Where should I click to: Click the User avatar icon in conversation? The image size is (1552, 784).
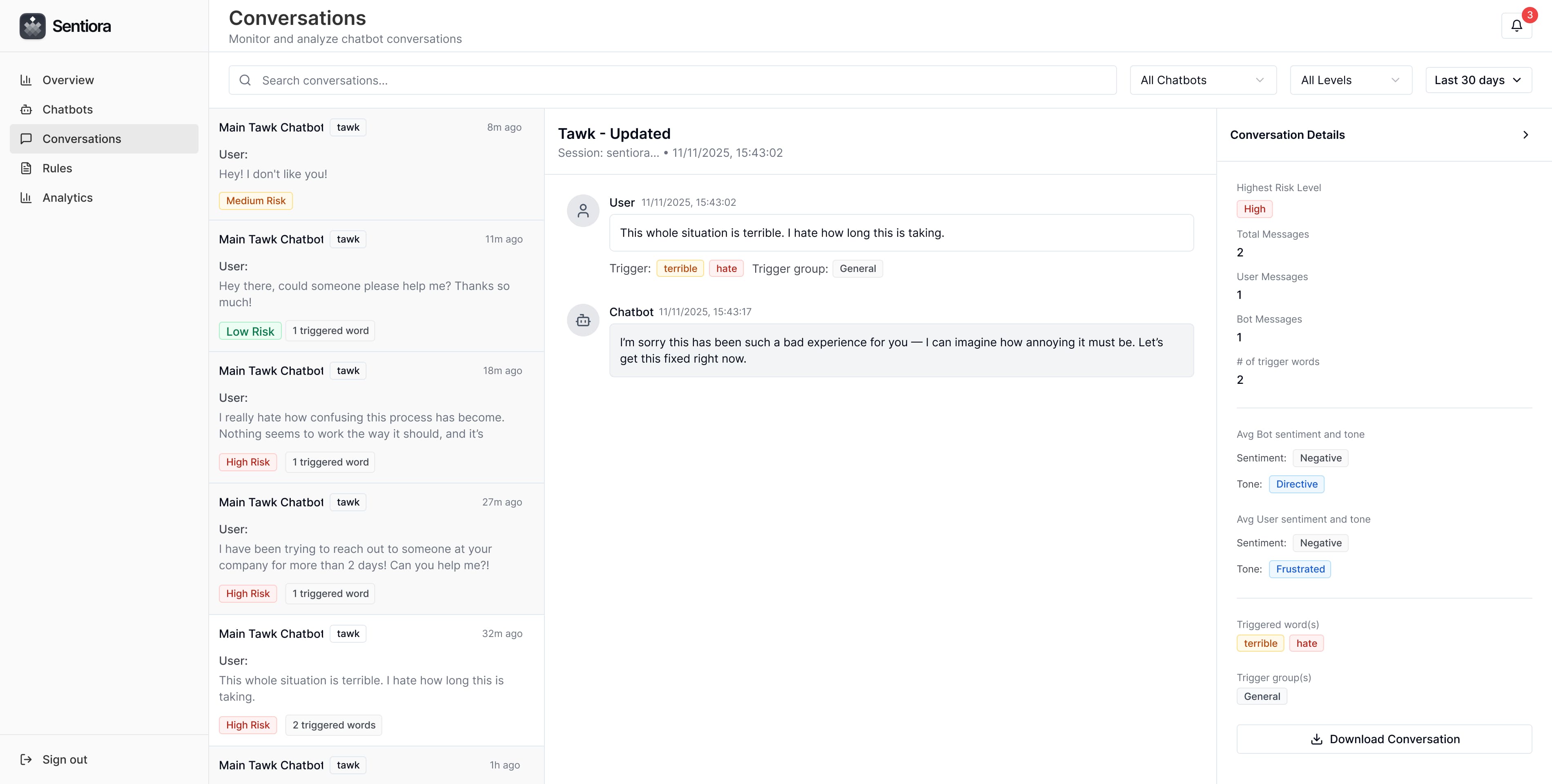(582, 211)
